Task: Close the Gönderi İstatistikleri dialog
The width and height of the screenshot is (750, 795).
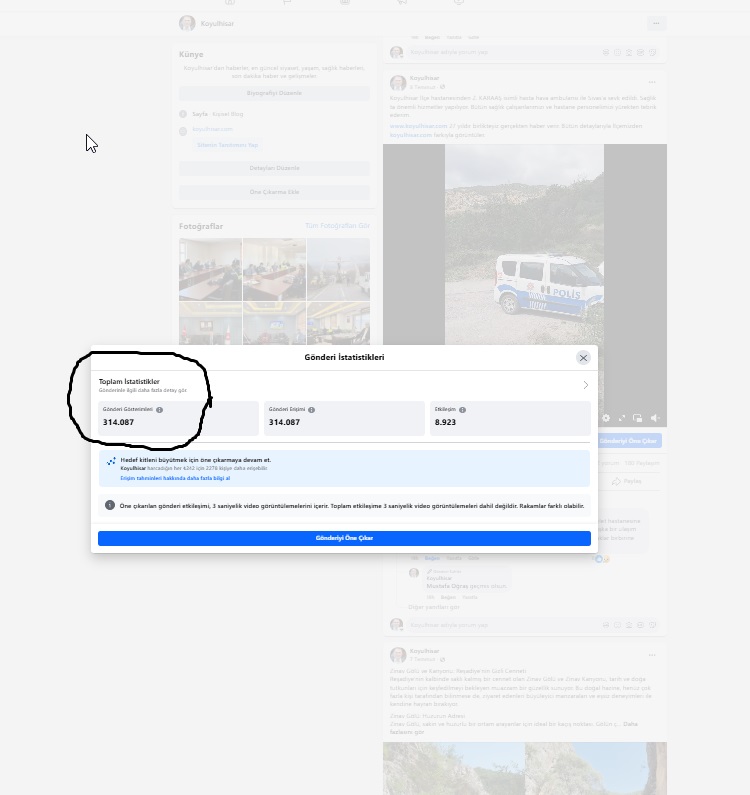Action: pos(583,358)
